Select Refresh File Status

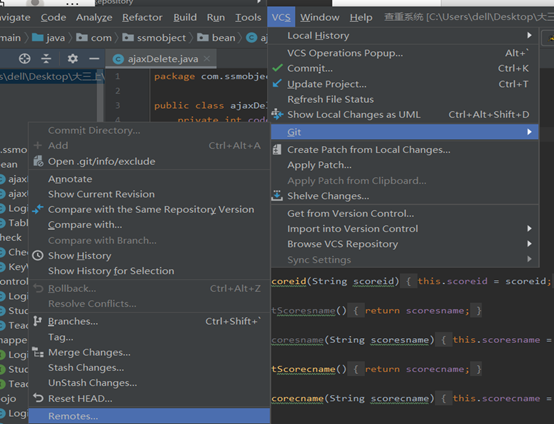404,99
